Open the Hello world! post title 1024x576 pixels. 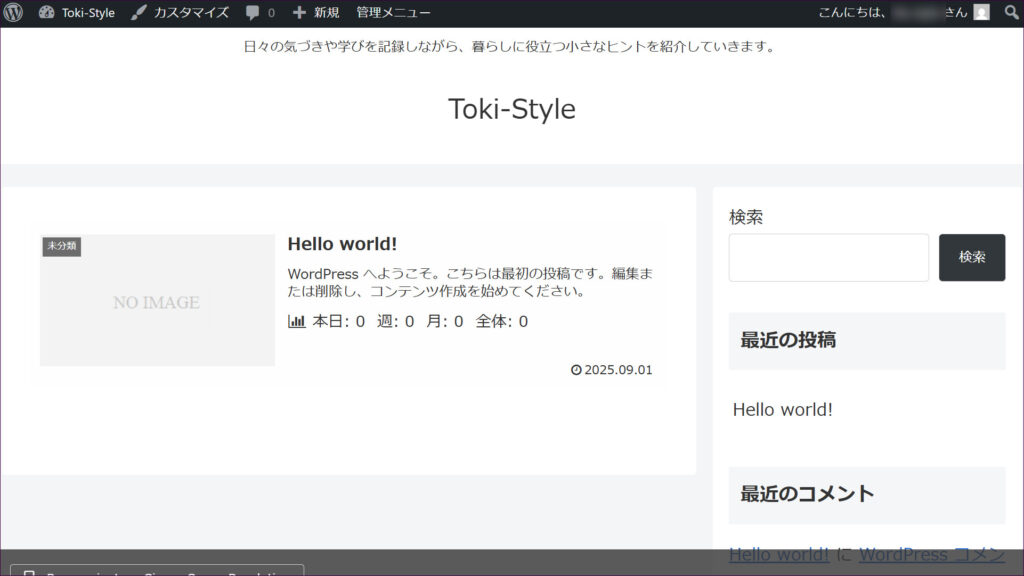(x=342, y=244)
